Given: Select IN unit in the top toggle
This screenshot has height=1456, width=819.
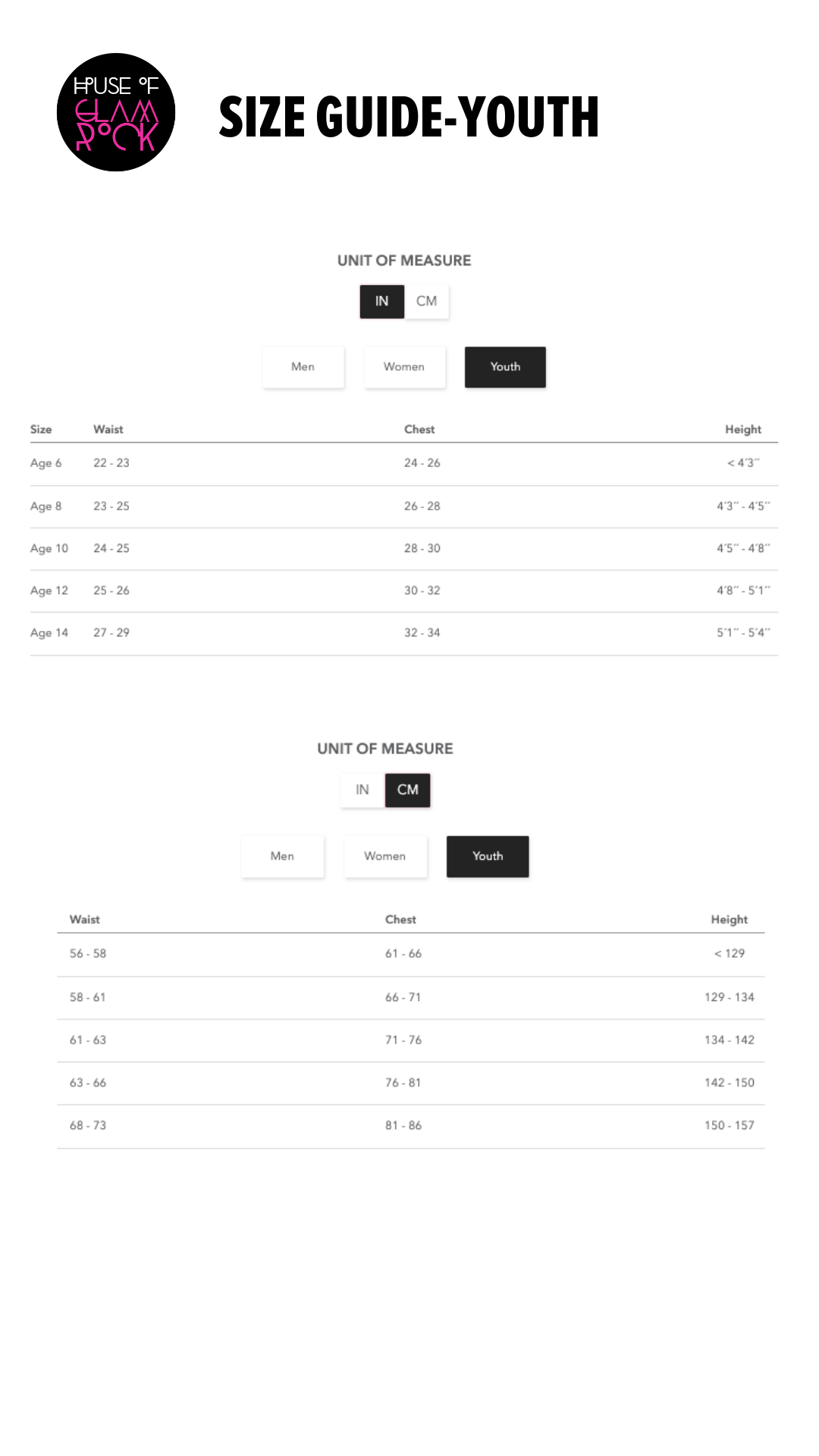Looking at the screenshot, I should (x=381, y=301).
